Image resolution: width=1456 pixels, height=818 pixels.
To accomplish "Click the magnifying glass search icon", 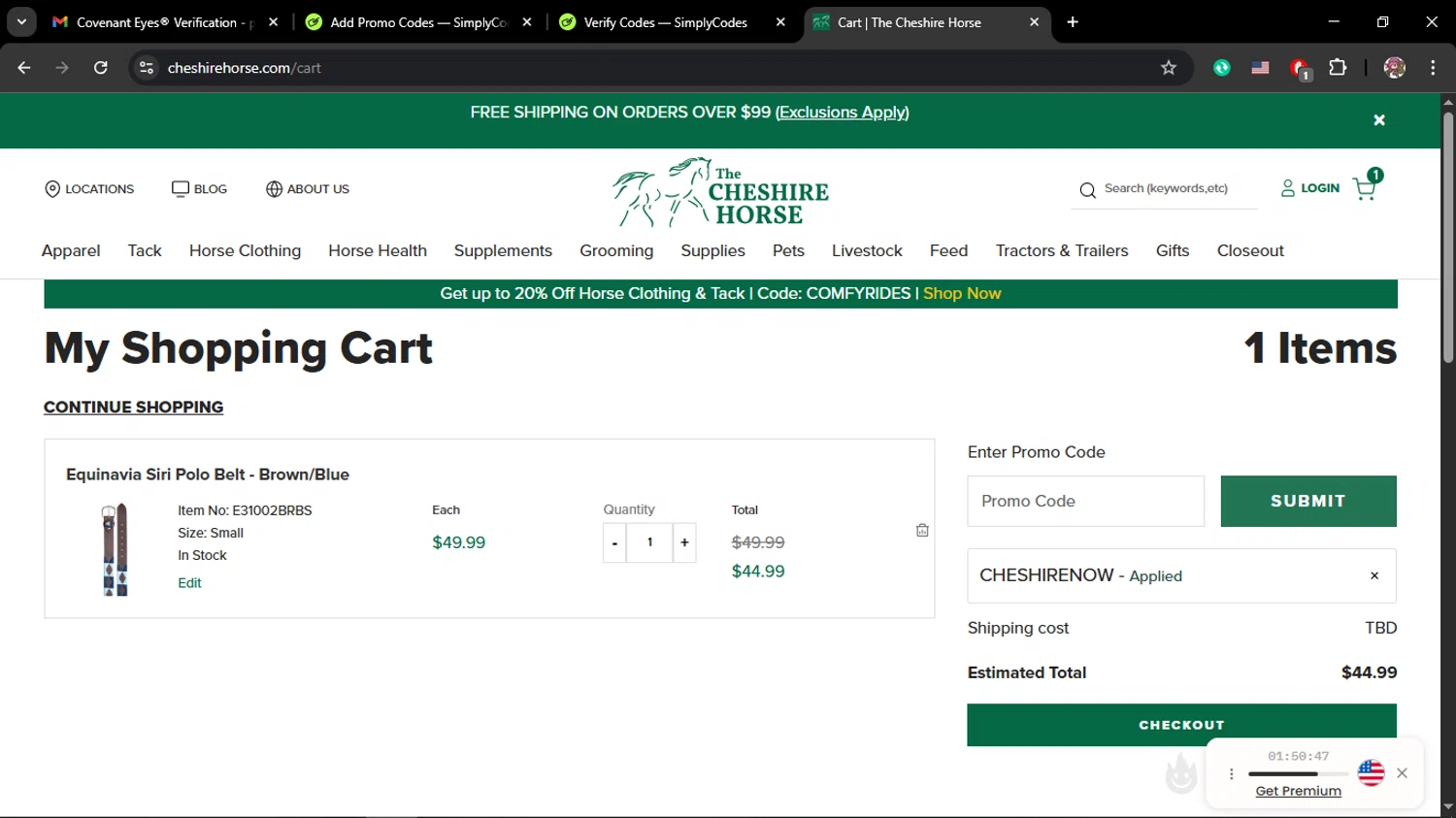I will (1087, 190).
